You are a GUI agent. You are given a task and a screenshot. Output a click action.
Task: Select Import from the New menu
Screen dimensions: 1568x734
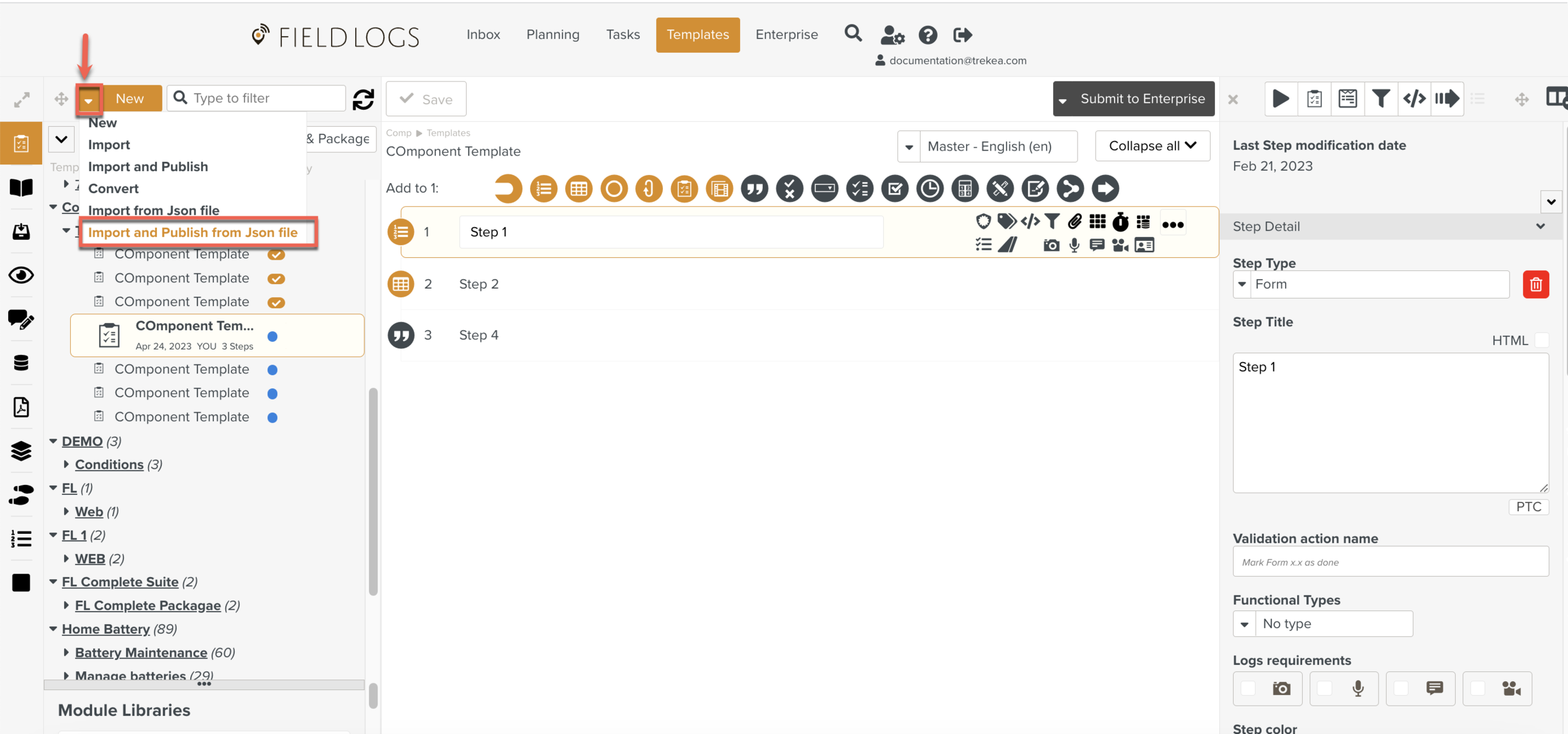click(109, 145)
